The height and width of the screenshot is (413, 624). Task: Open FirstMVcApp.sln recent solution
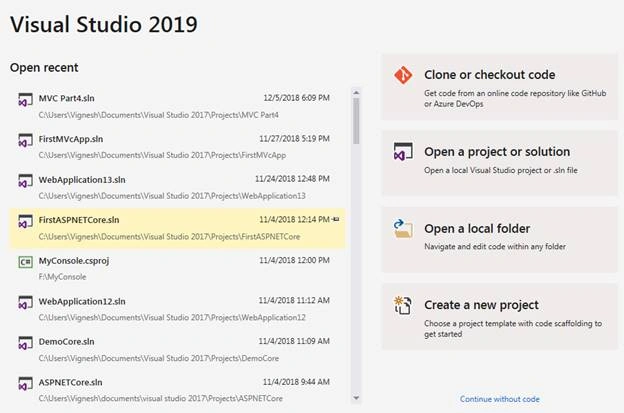[x=177, y=147]
